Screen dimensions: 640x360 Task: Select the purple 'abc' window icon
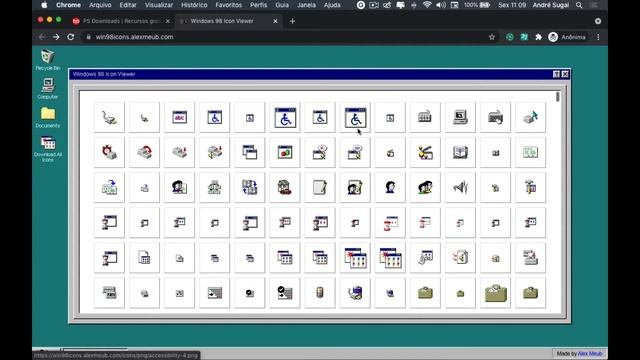[x=180, y=118]
